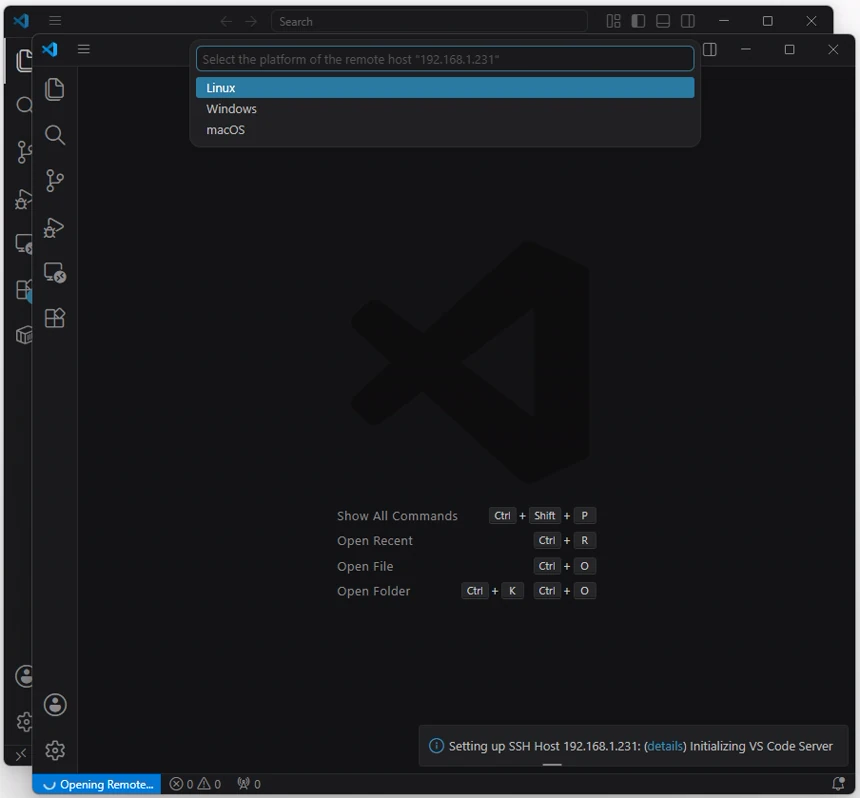
Task: Open Run and Debug in back window
Action: tap(23, 199)
